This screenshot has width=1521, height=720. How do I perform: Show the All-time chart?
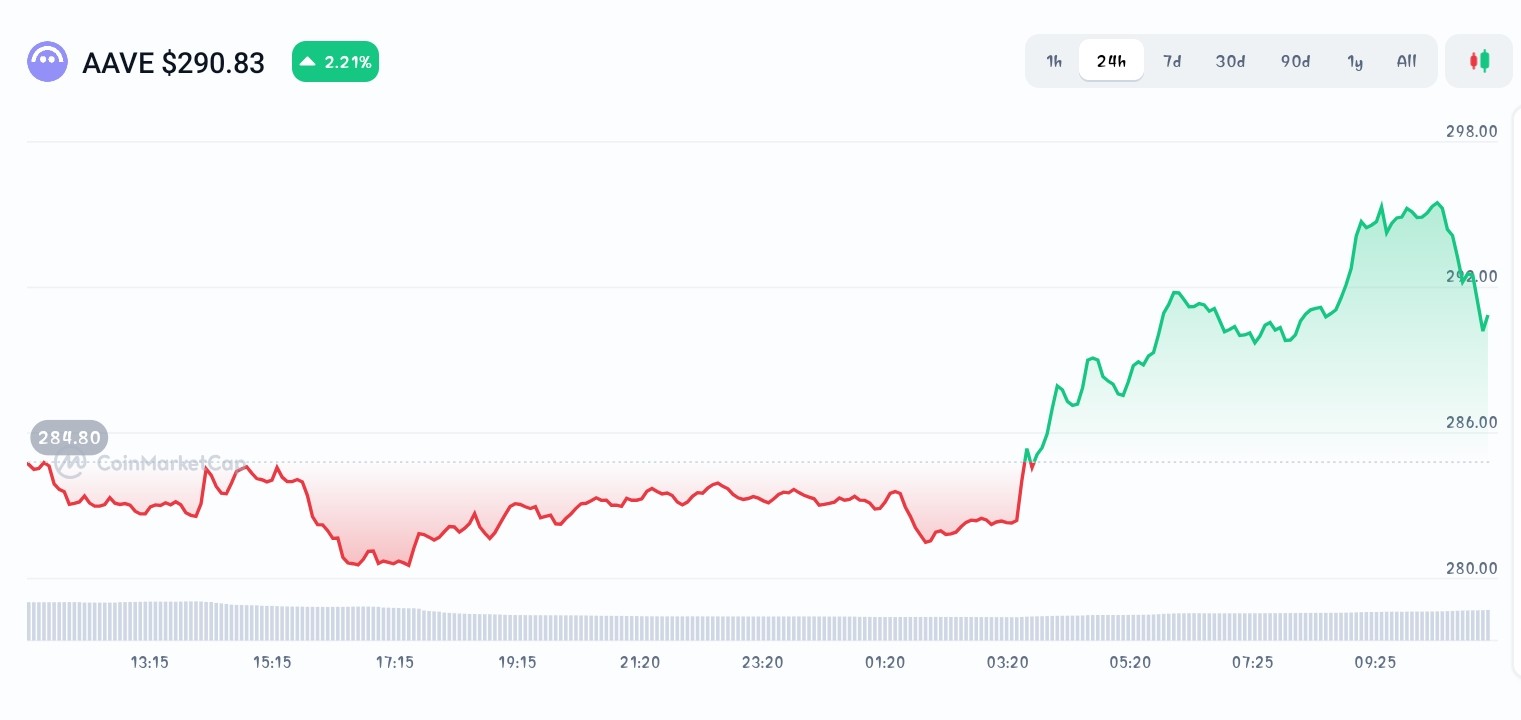(x=1405, y=61)
